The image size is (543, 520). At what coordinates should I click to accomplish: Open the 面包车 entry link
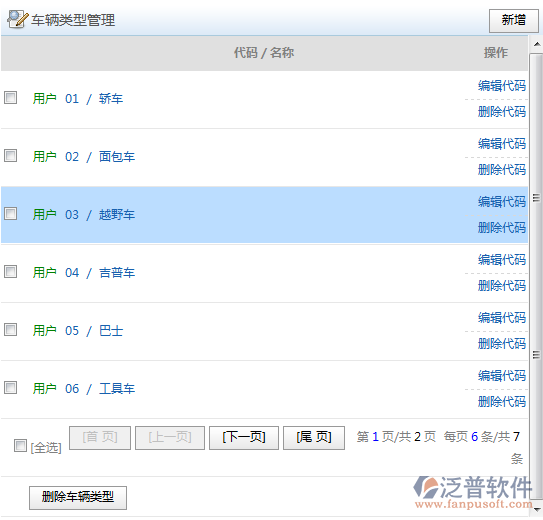117,156
